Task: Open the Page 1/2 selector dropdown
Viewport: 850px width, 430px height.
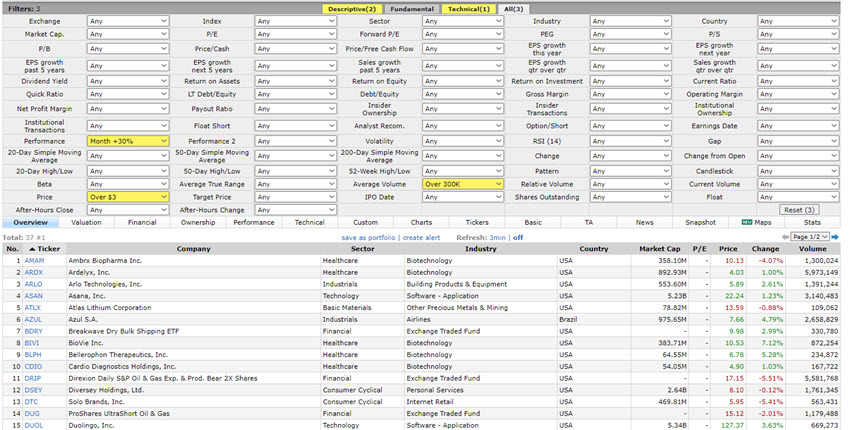Action: (810, 237)
